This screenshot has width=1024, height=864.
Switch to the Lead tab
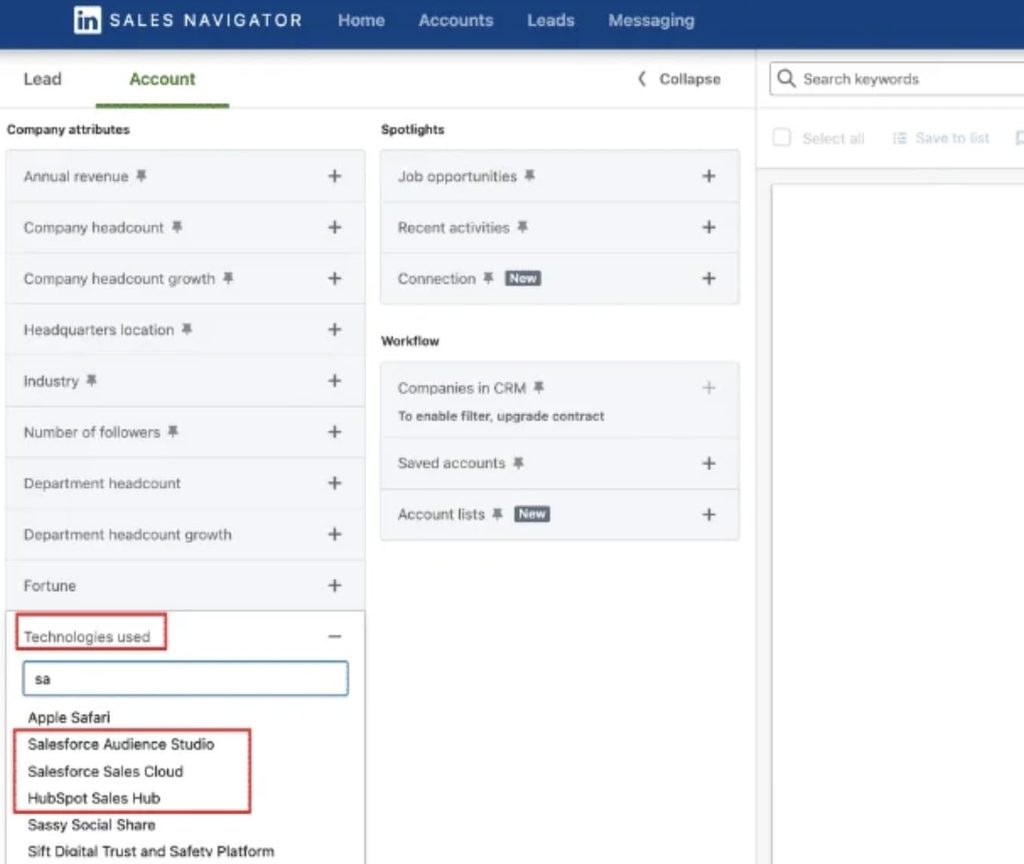[42, 79]
